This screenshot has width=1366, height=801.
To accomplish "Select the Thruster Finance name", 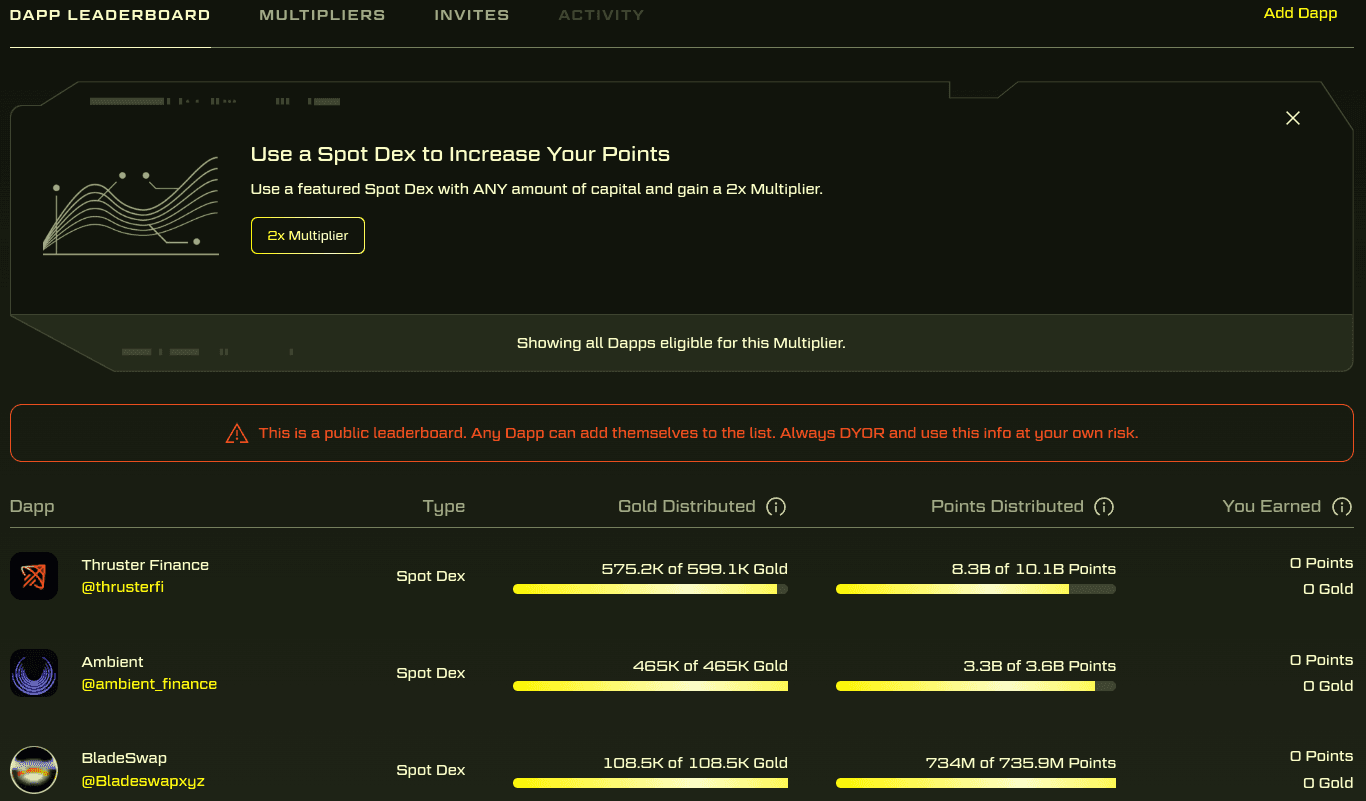I will coord(145,565).
